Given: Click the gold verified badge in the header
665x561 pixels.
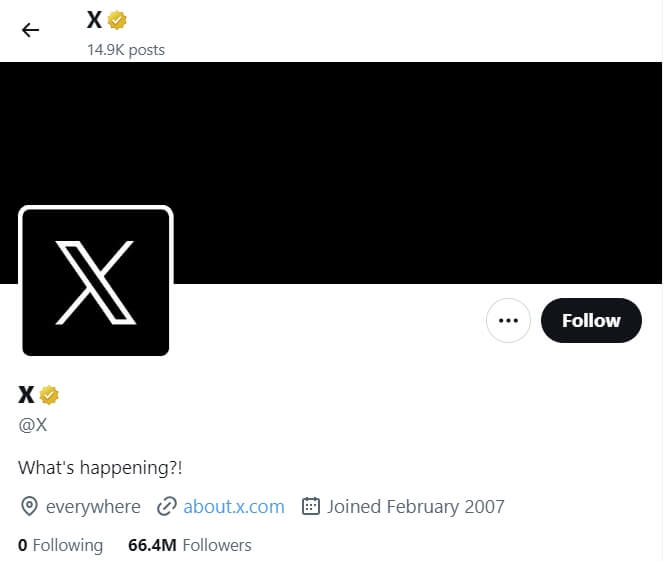Looking at the screenshot, I should 118,20.
